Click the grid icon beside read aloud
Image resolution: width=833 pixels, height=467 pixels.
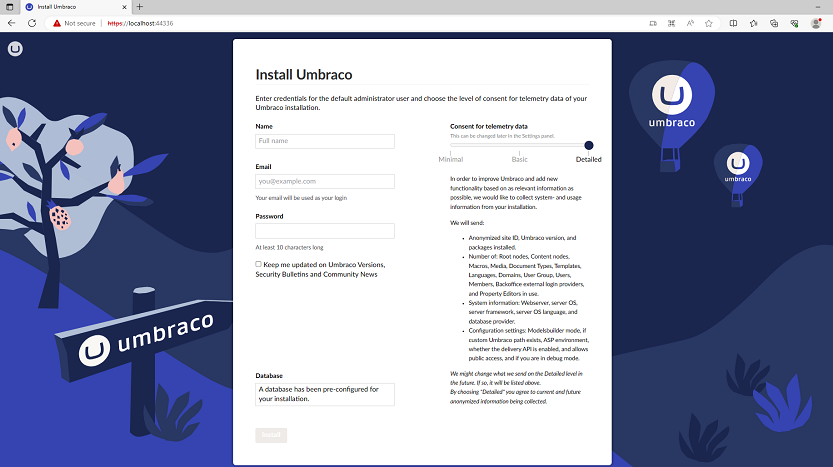[672, 23]
